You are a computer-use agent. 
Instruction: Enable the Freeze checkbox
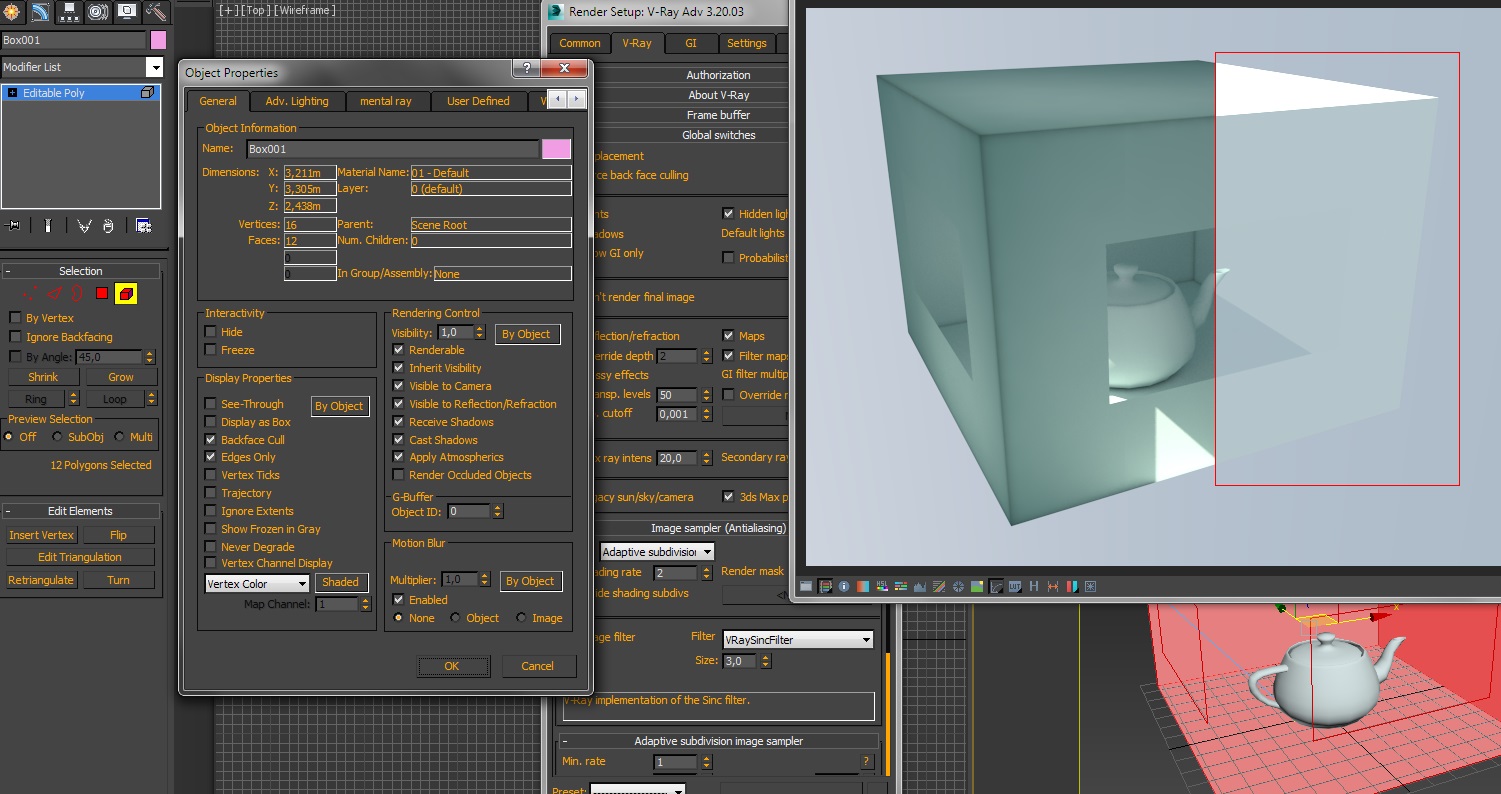210,350
